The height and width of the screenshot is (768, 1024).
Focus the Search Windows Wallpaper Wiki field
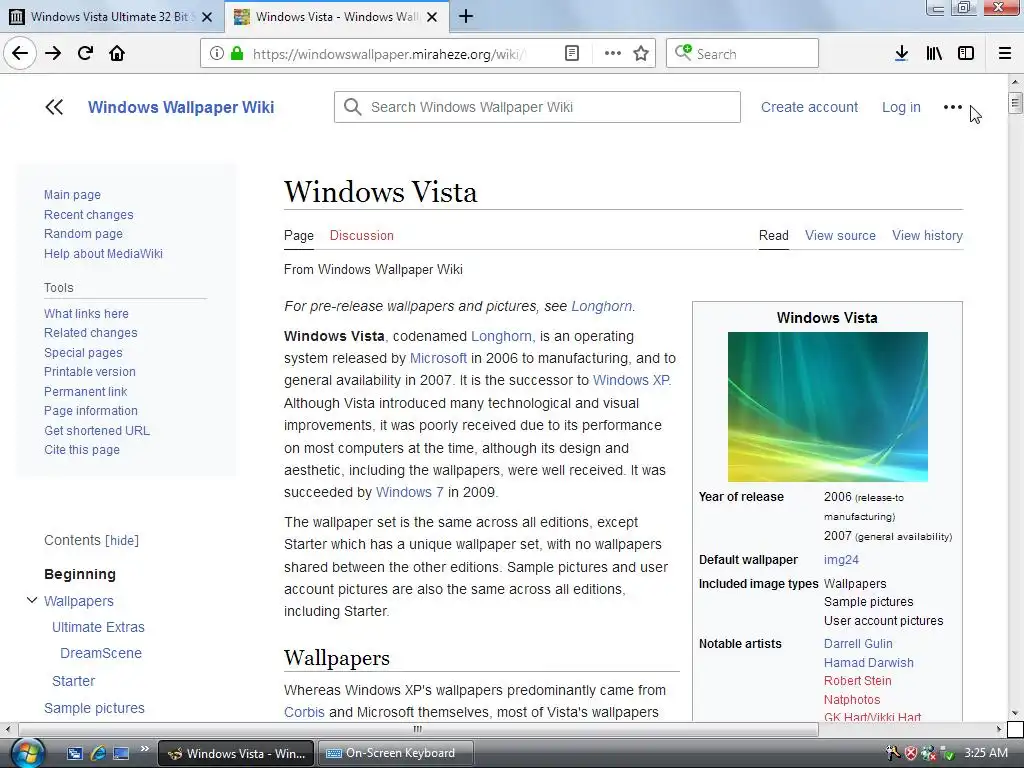point(537,107)
